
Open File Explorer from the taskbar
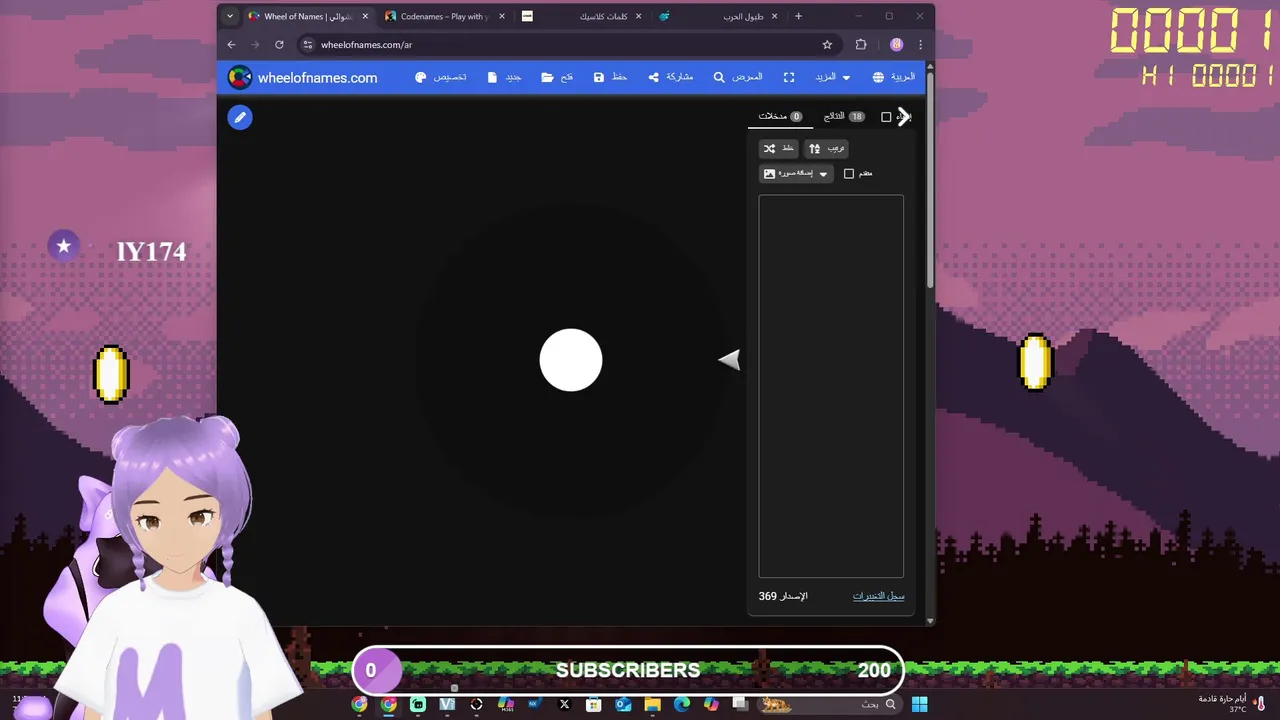point(653,704)
